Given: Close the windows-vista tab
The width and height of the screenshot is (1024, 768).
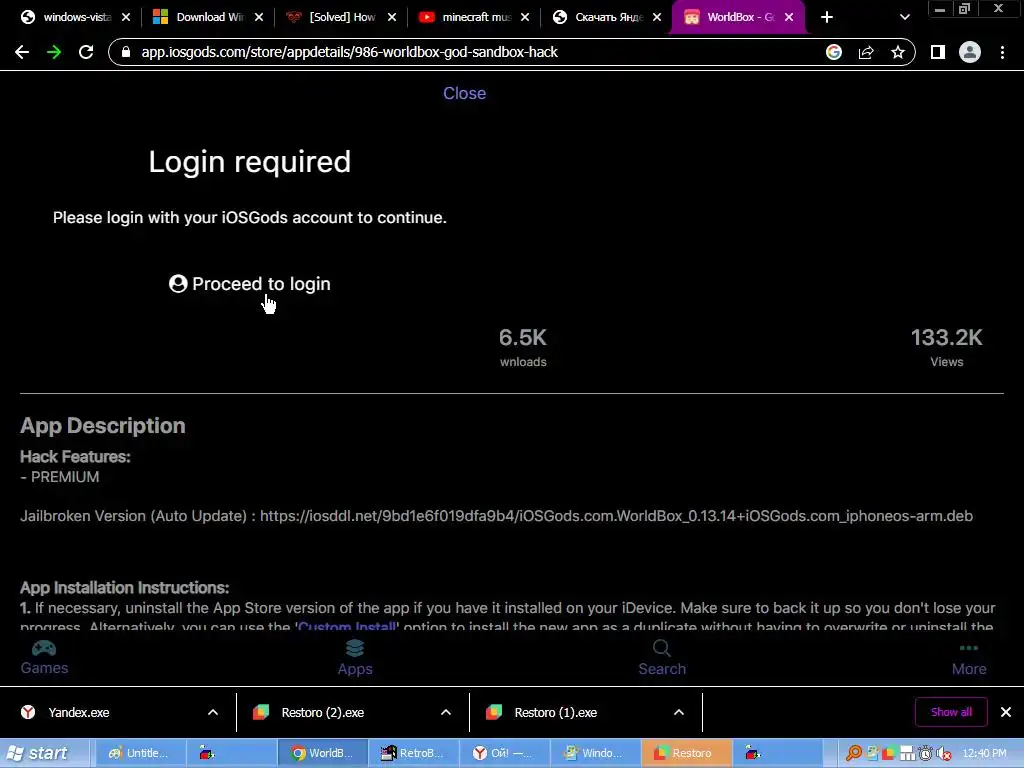Looking at the screenshot, I should (126, 18).
